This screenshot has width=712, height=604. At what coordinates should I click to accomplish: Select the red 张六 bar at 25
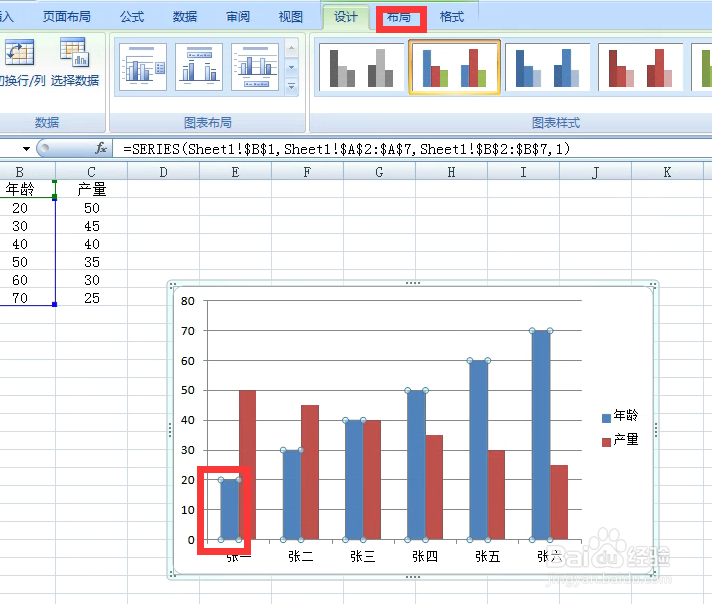pos(559,502)
